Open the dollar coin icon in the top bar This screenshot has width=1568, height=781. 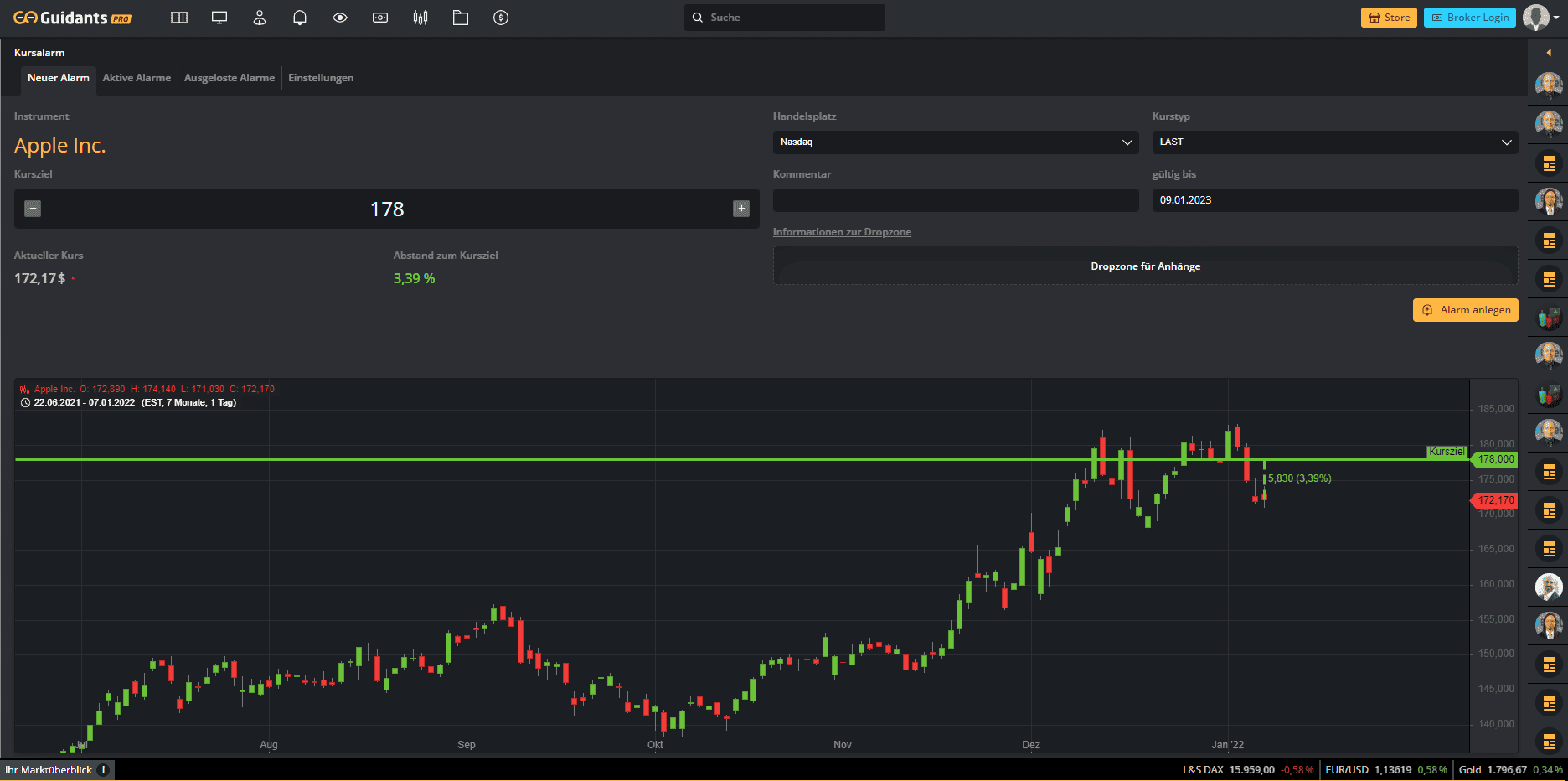point(501,18)
